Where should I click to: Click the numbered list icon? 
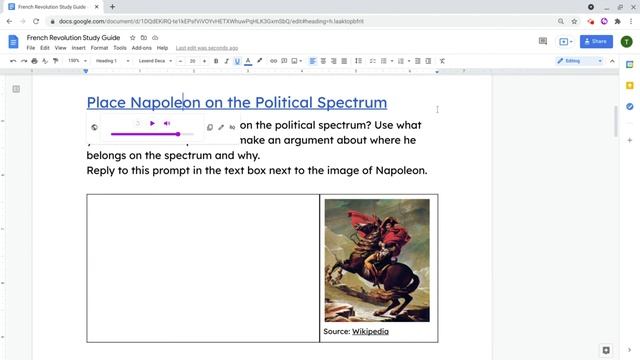[x=401, y=61]
